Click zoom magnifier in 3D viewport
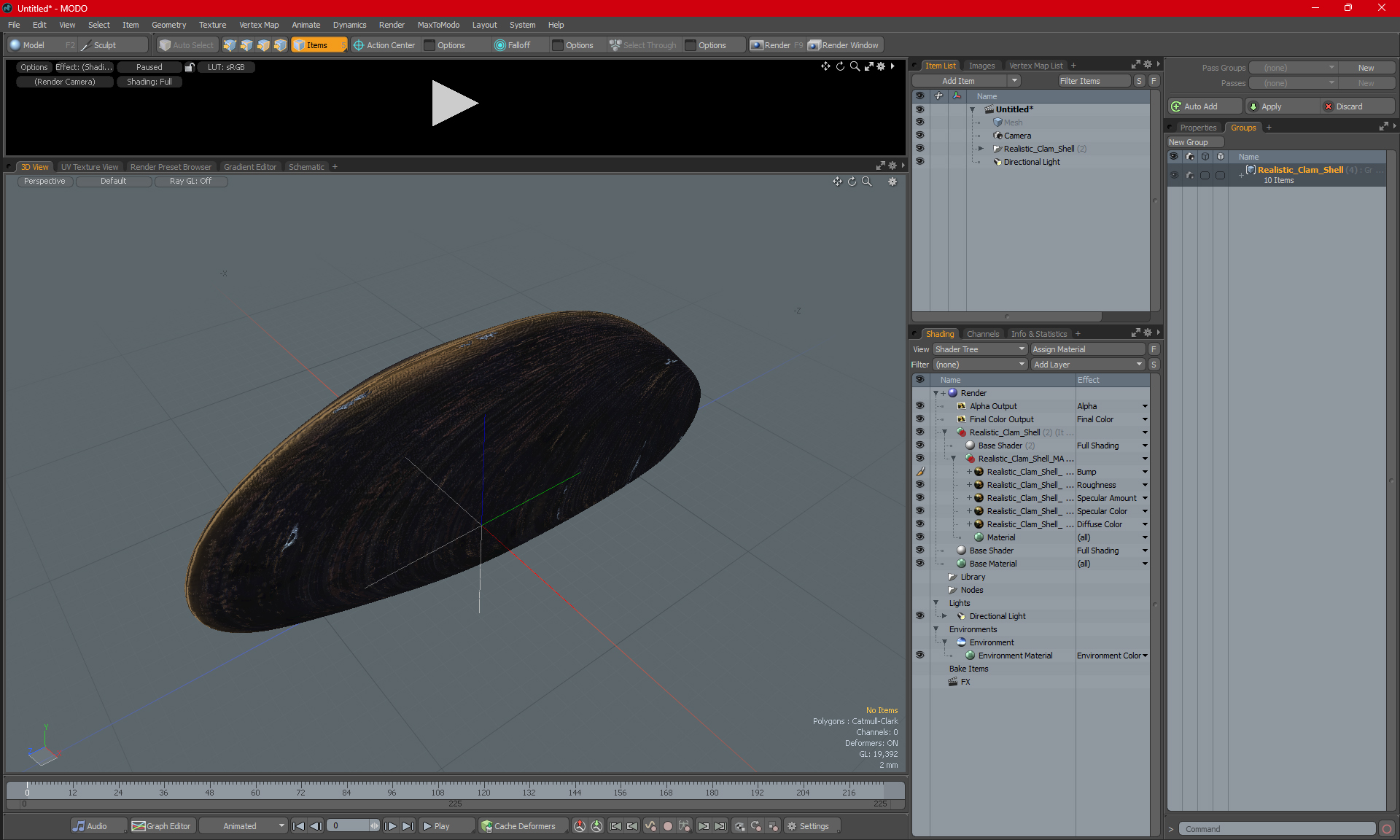 866,182
